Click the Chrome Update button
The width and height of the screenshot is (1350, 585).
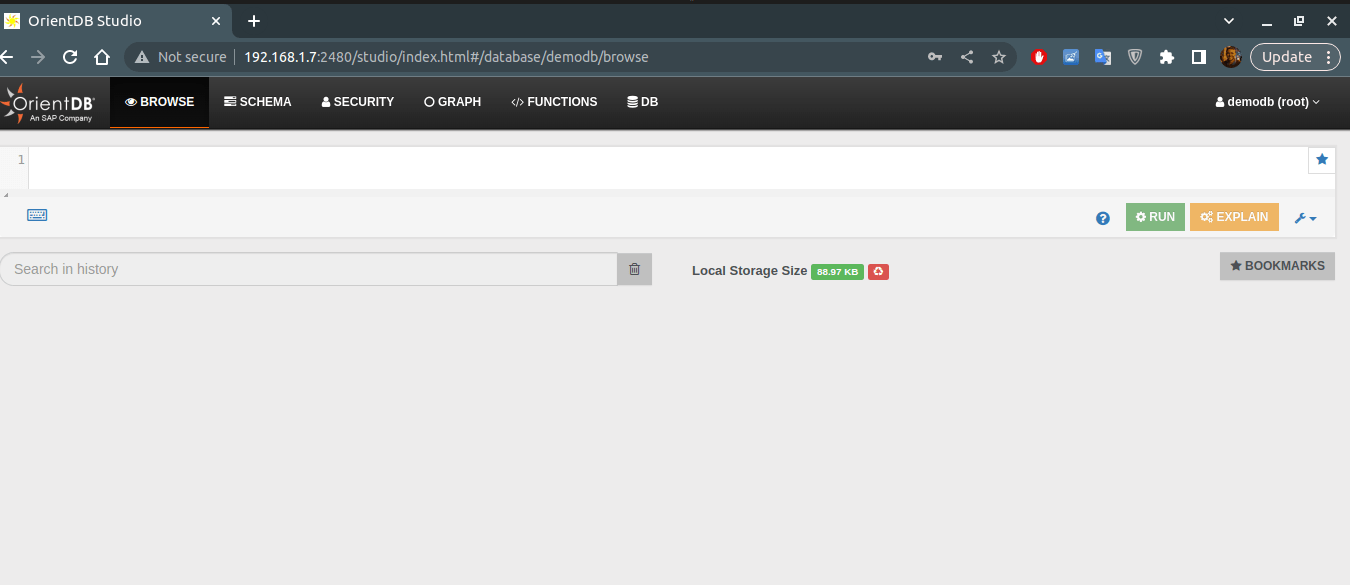(x=1295, y=57)
